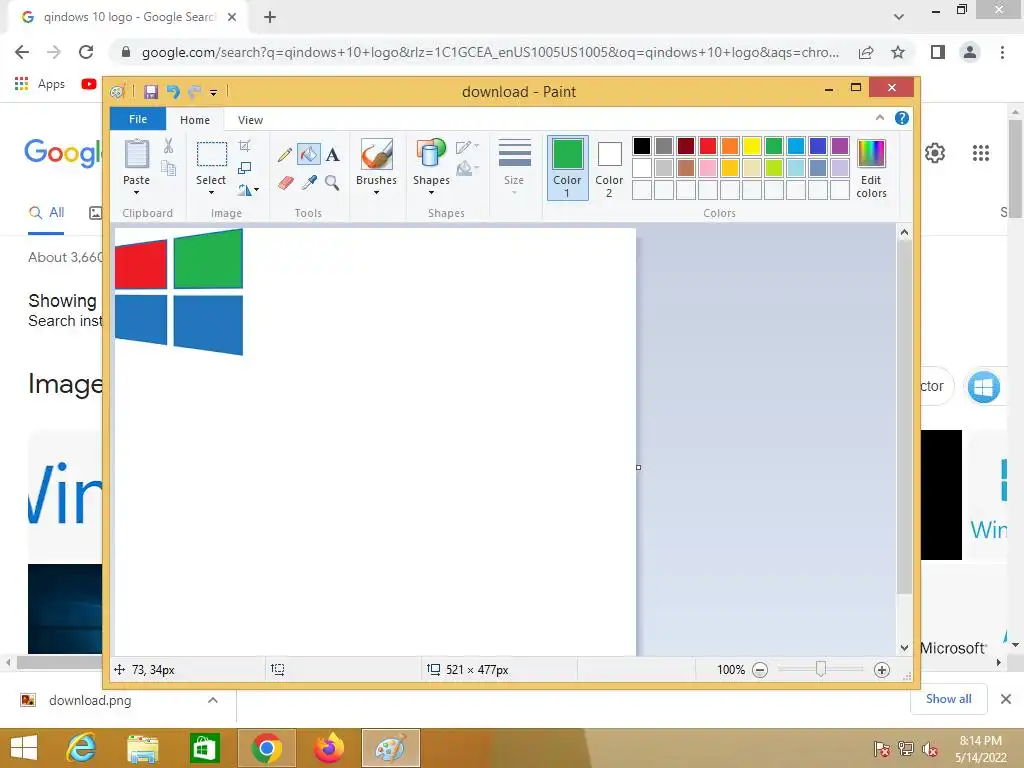The image size is (1024, 768).
Task: Click the Chrome share icon in address bar
Action: click(x=866, y=52)
